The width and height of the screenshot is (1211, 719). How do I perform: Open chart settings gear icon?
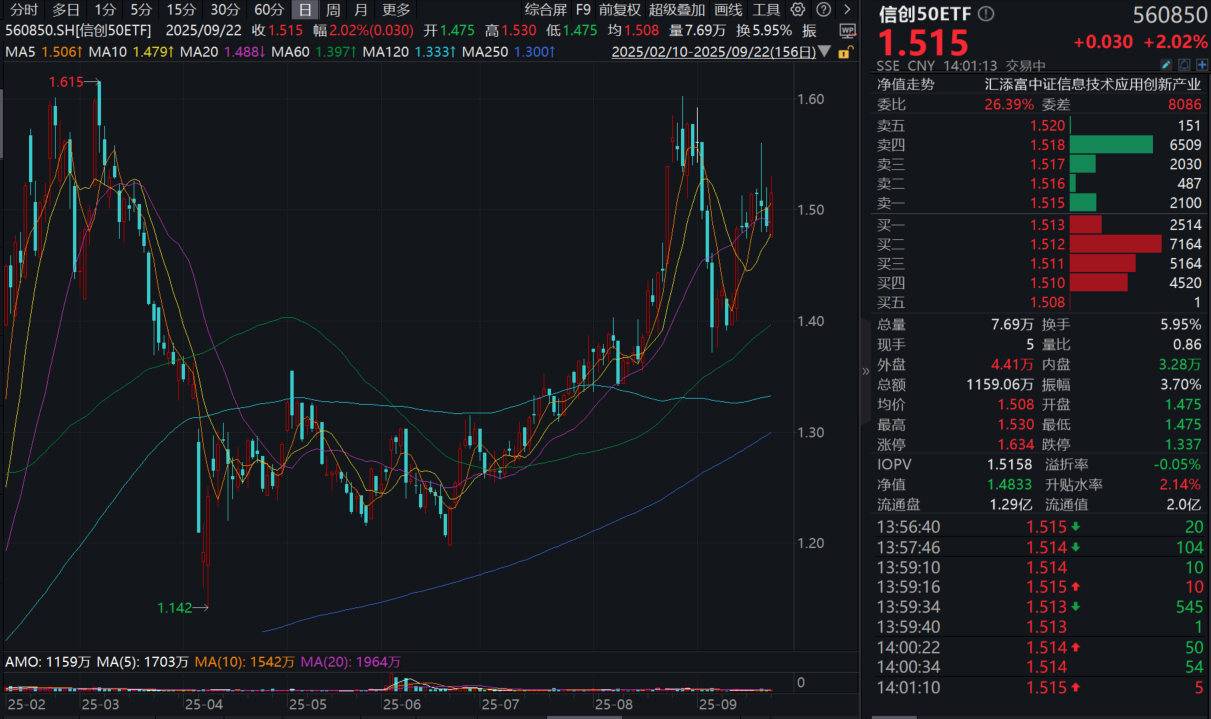797,9
